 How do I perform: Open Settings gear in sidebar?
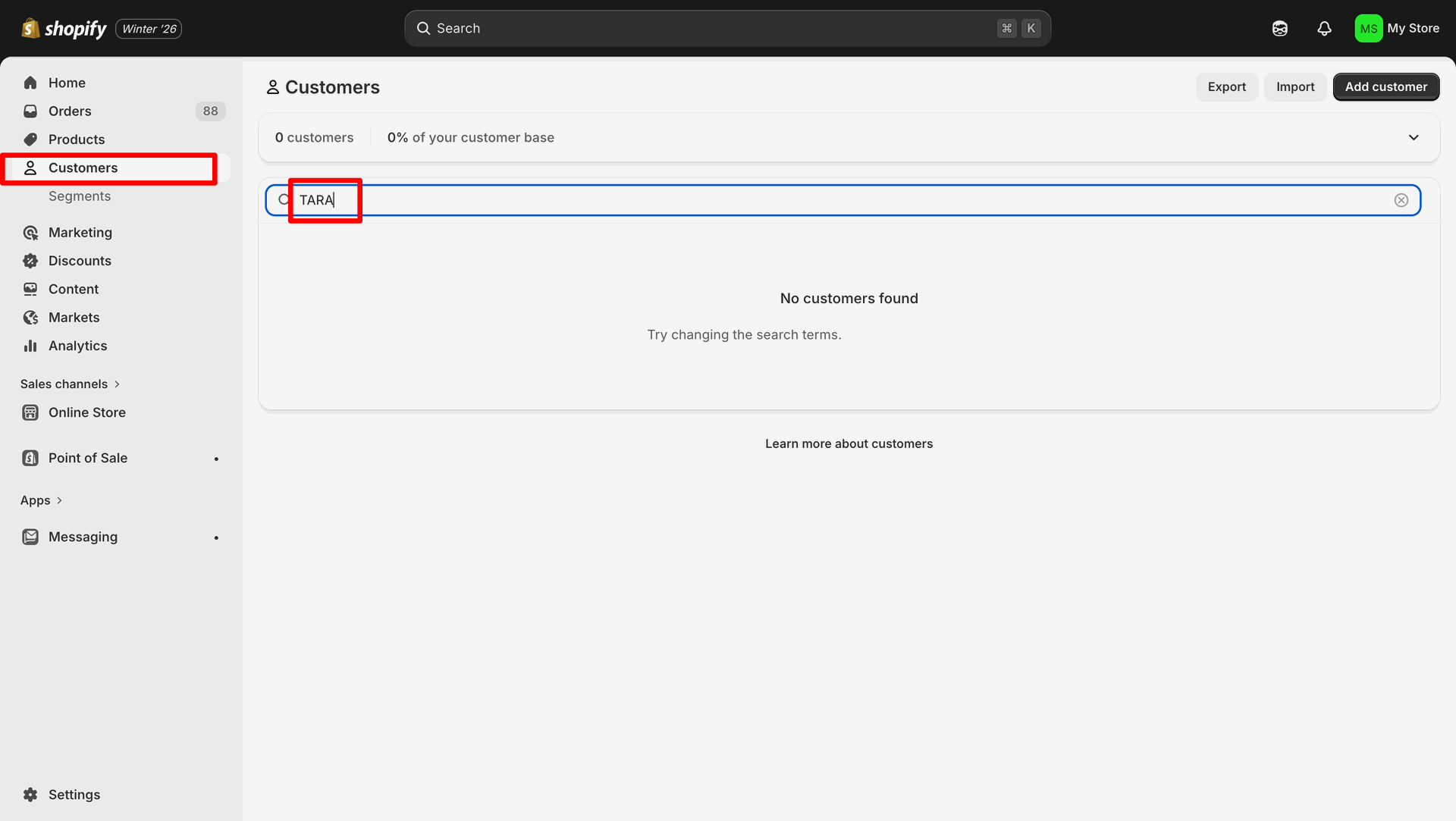pyautogui.click(x=30, y=794)
